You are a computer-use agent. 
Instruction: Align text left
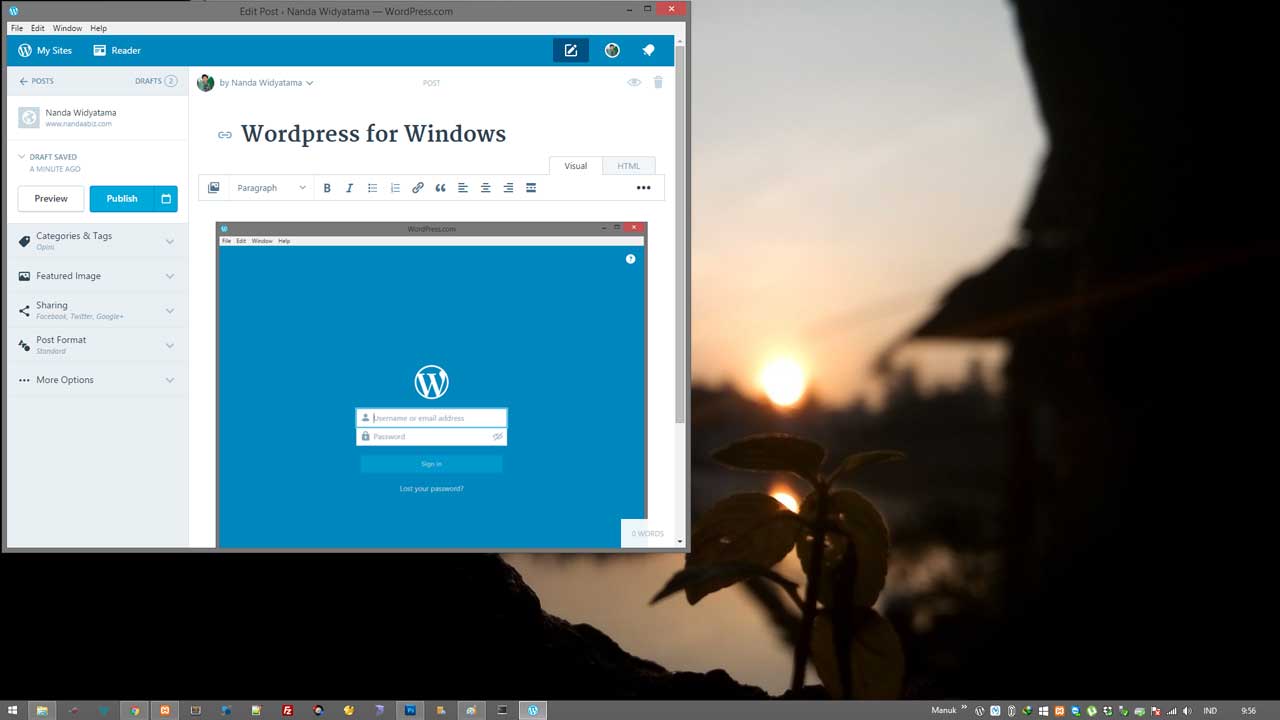pos(463,188)
